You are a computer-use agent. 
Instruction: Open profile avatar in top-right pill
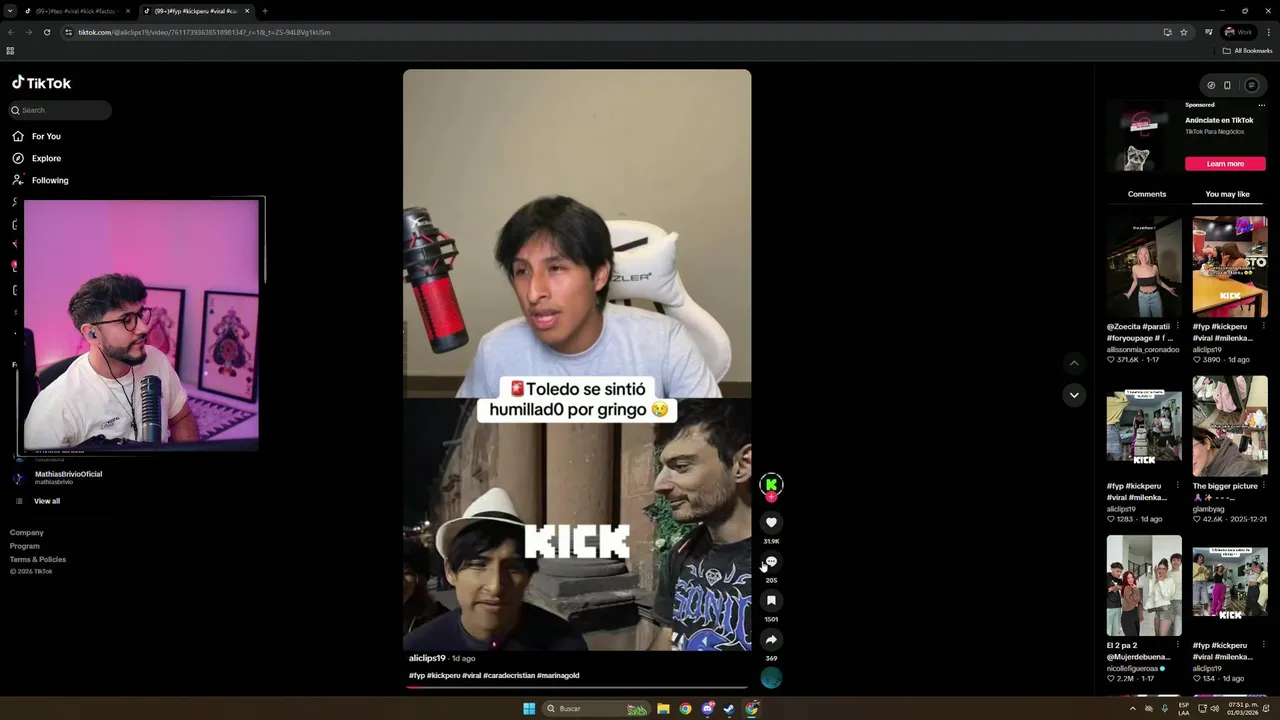click(1251, 85)
